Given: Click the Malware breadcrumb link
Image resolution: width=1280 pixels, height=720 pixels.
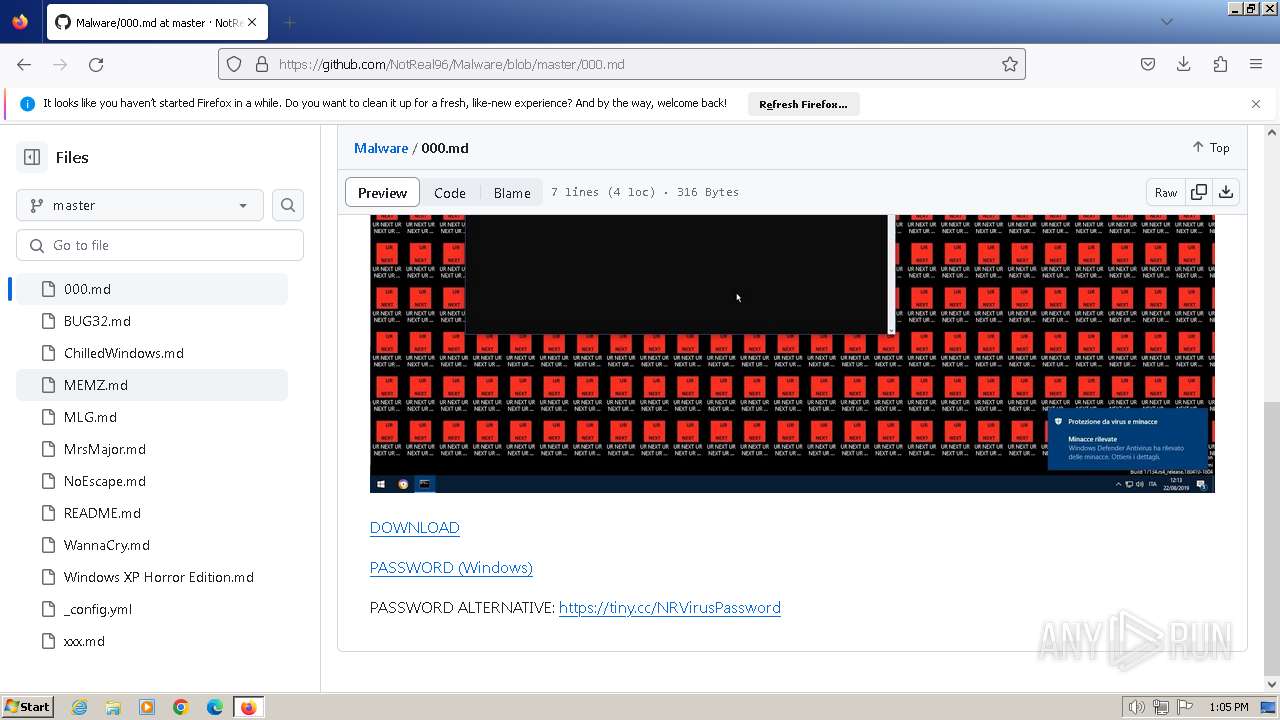Looking at the screenshot, I should point(381,148).
